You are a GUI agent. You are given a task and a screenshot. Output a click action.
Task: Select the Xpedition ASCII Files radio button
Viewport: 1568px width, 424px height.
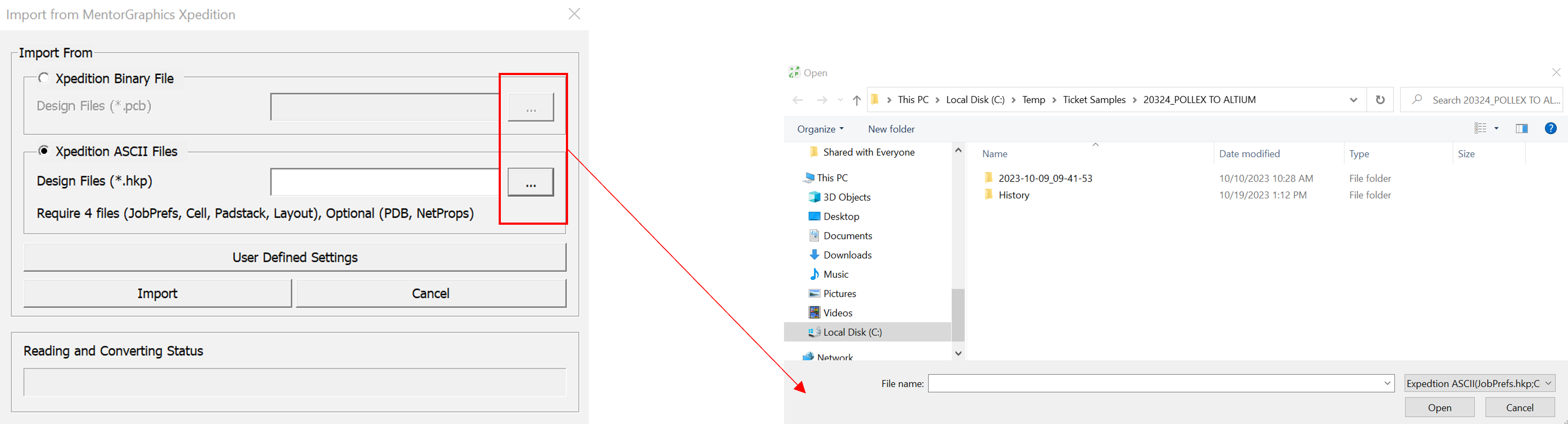click(x=44, y=151)
